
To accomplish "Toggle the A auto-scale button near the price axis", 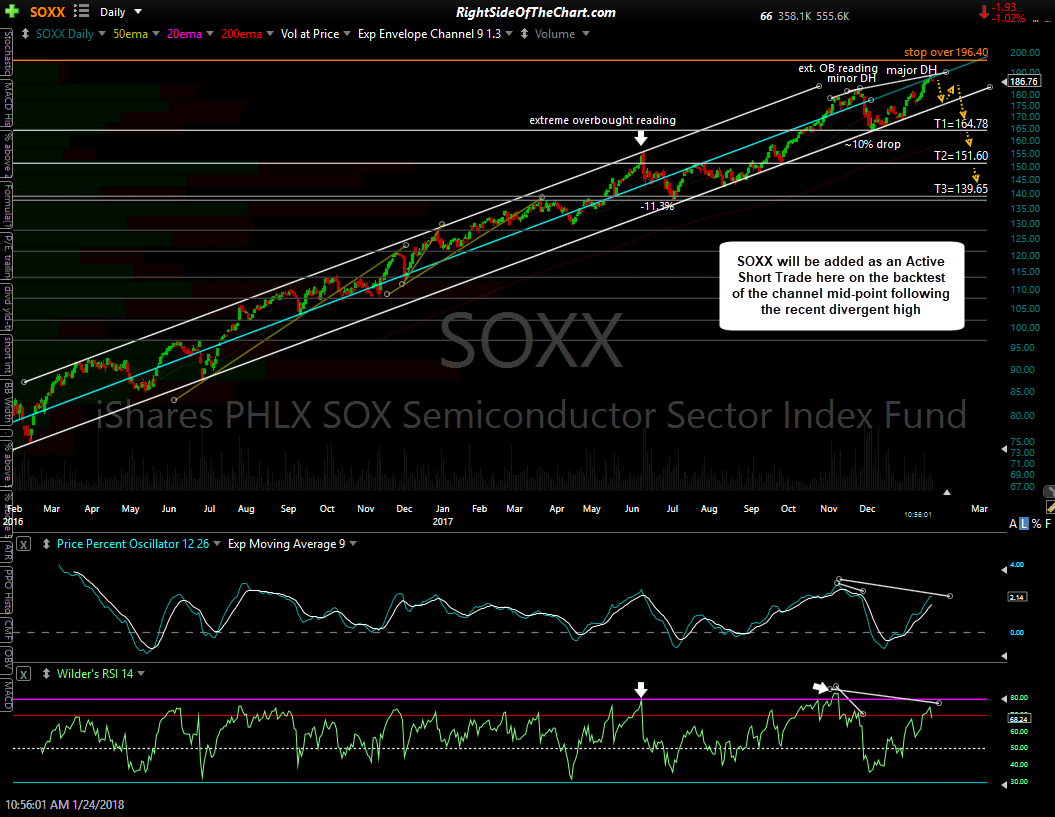I will pyautogui.click(x=1012, y=523).
